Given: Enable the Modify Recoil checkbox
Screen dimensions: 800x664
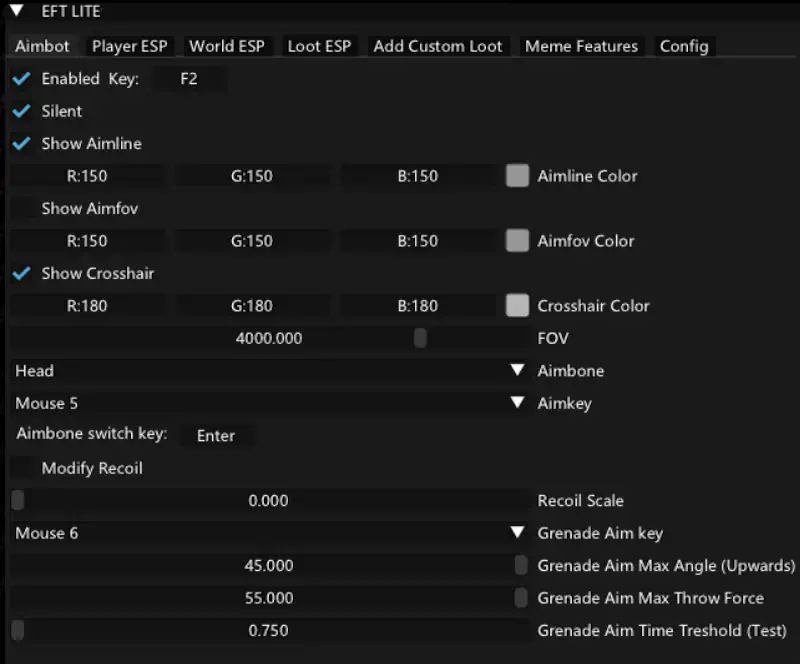Looking at the screenshot, I should click(21, 469).
